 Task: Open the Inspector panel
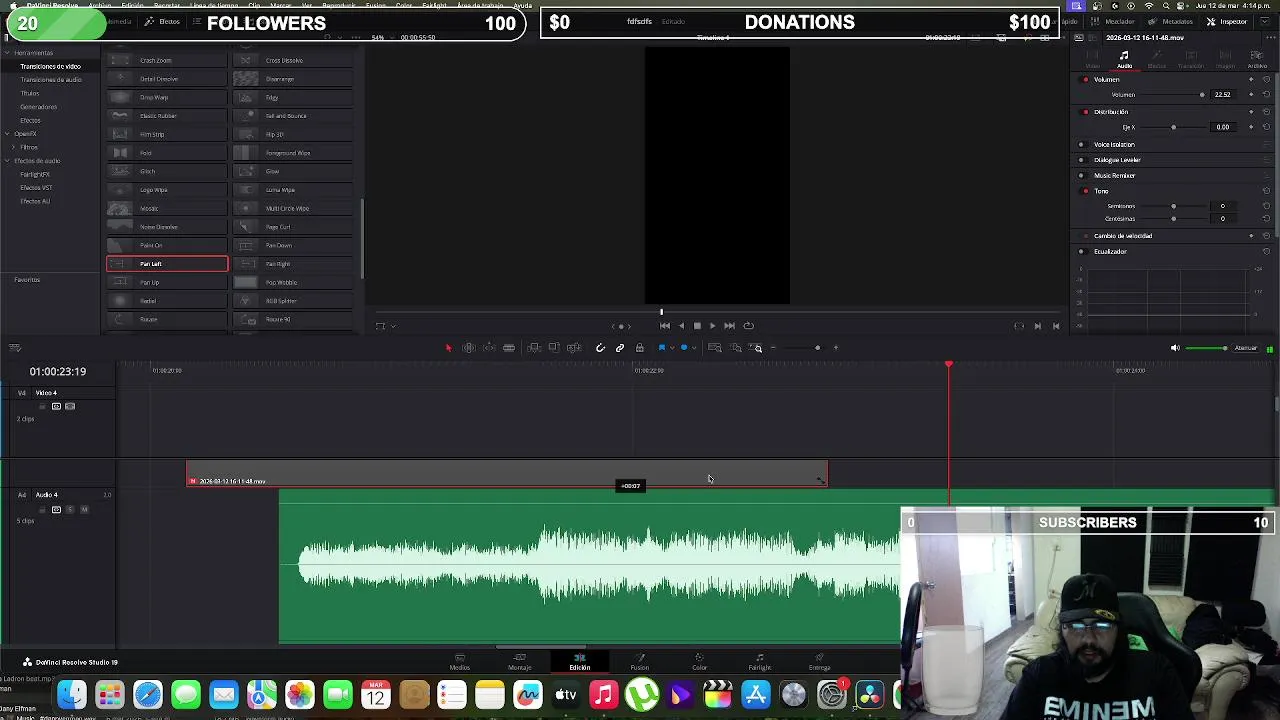pos(1227,22)
